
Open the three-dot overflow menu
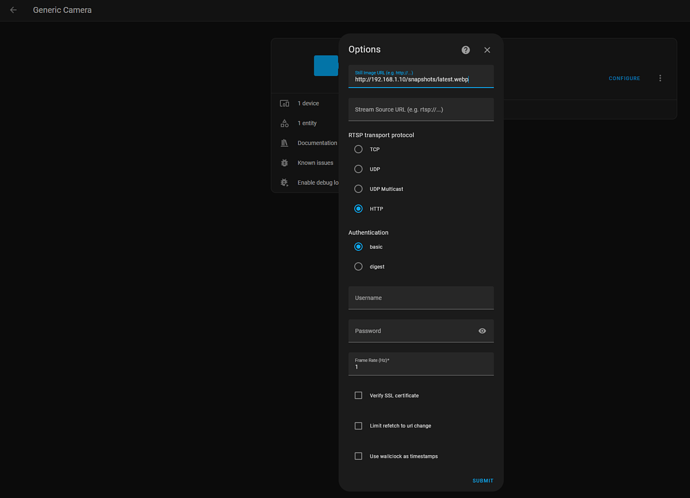point(660,78)
